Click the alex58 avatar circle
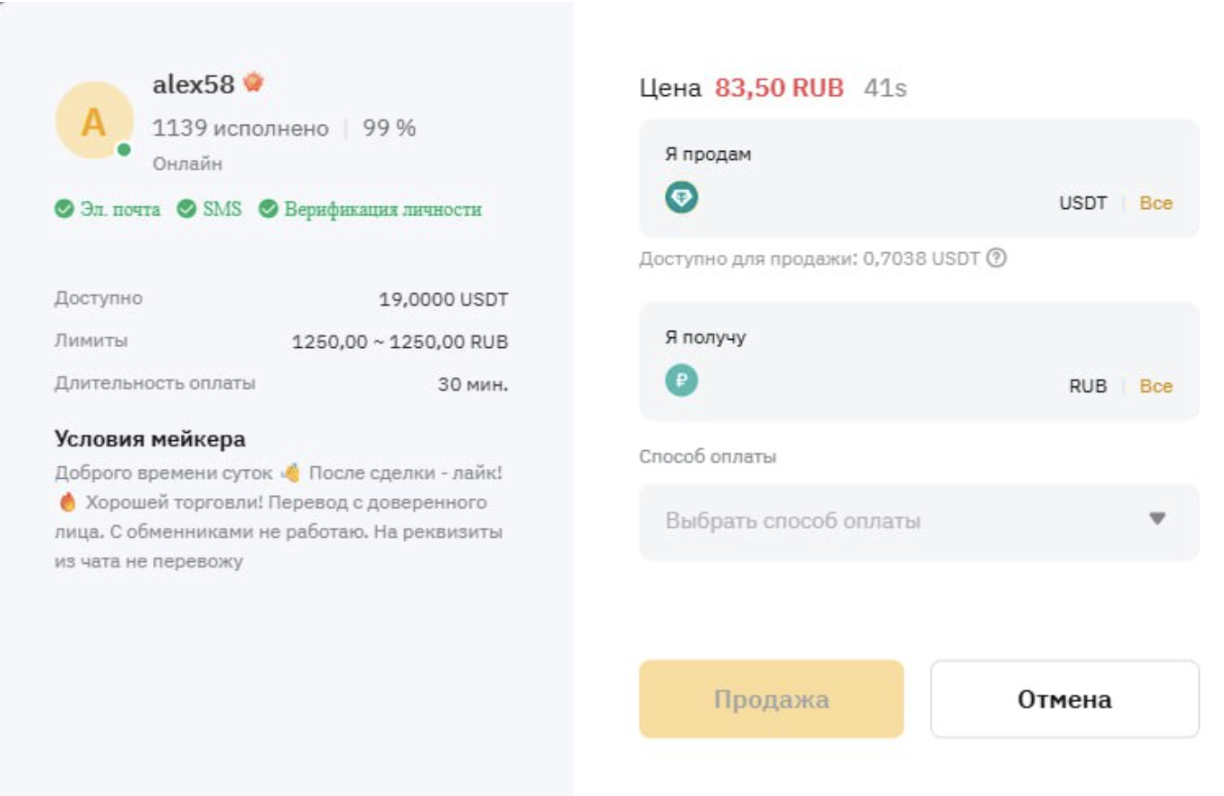This screenshot has width=1224, height=796. (93, 121)
